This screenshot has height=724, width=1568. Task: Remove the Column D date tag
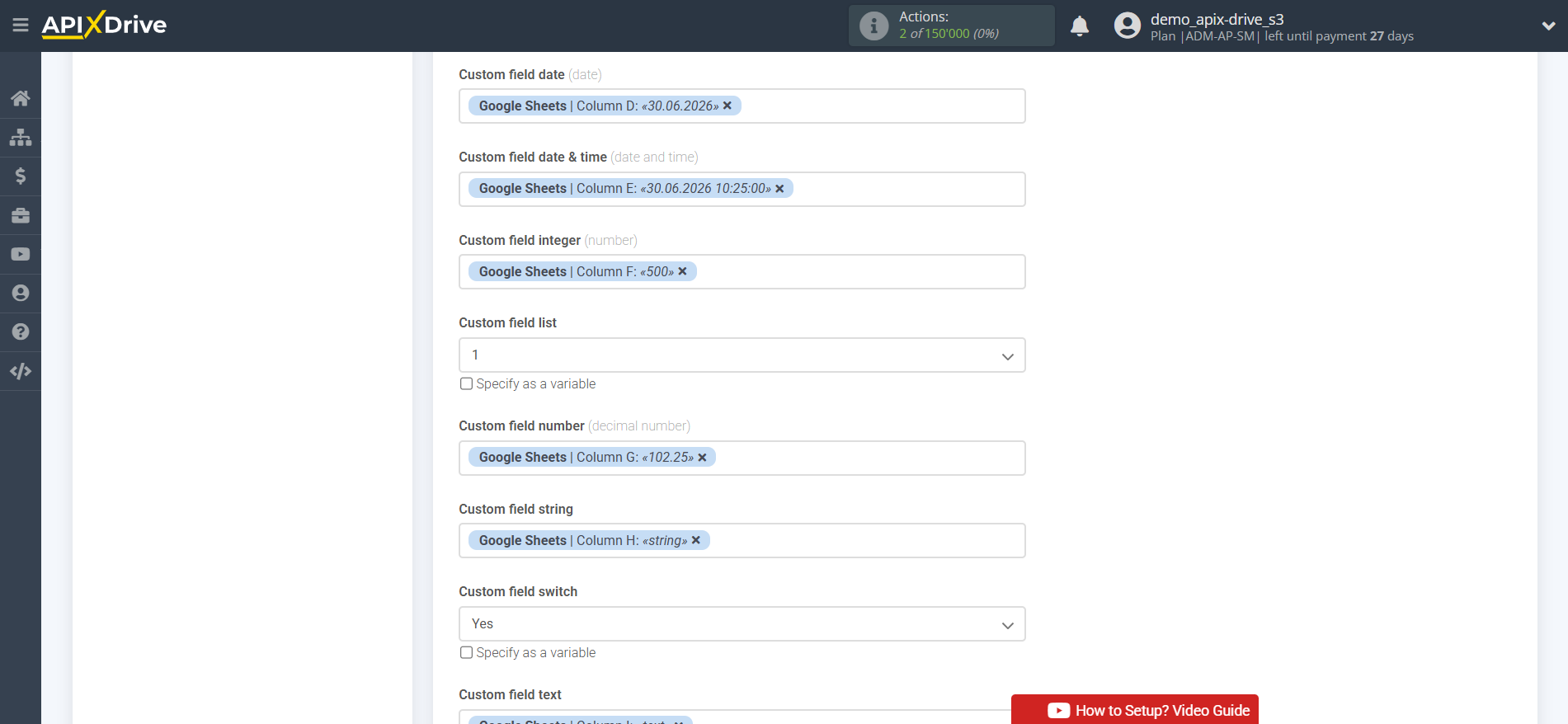click(x=727, y=106)
